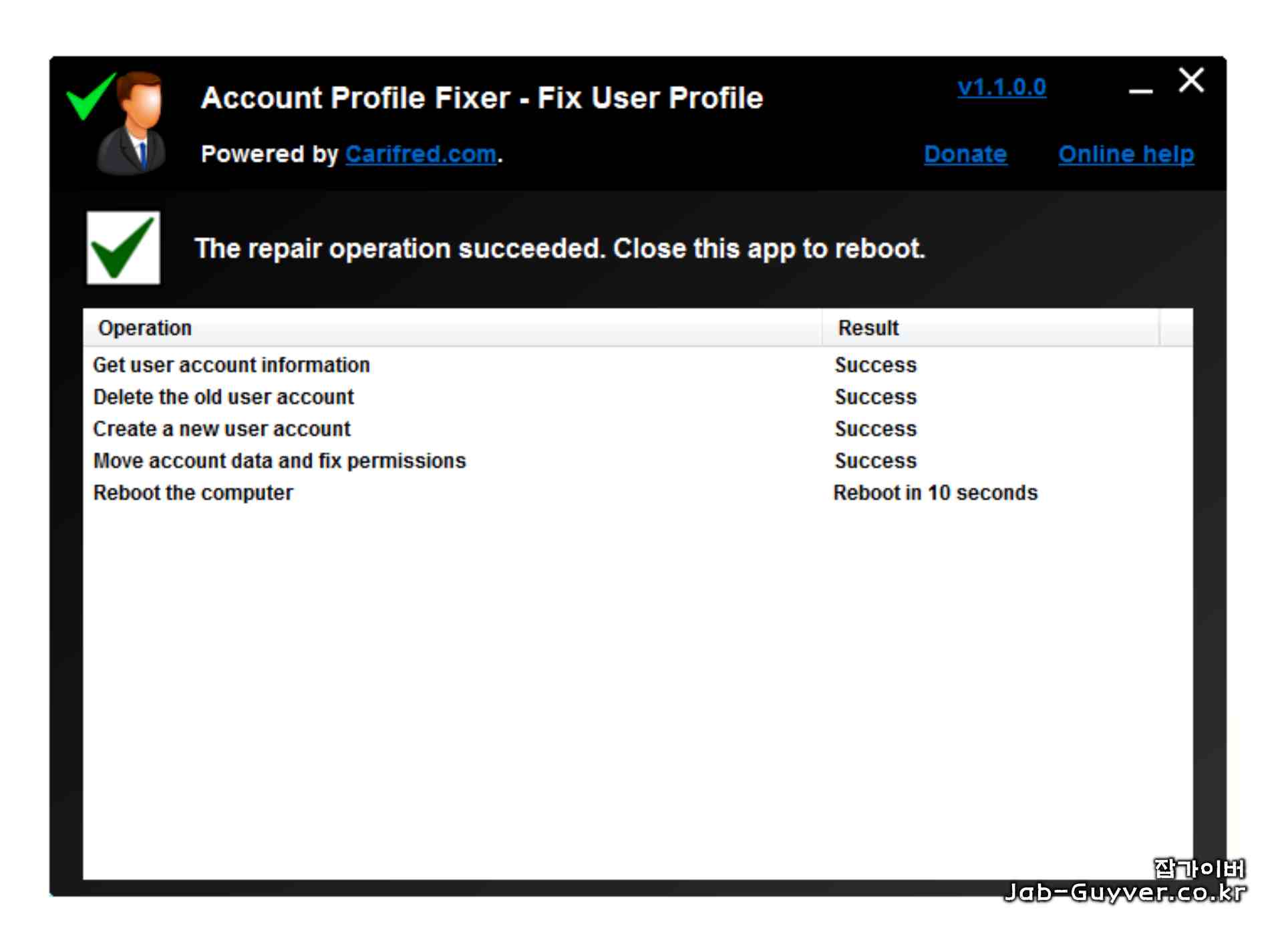Screen dimensions: 1288x946
Task: Click the repair operation succeeded message
Action: pyautogui.click(x=561, y=249)
